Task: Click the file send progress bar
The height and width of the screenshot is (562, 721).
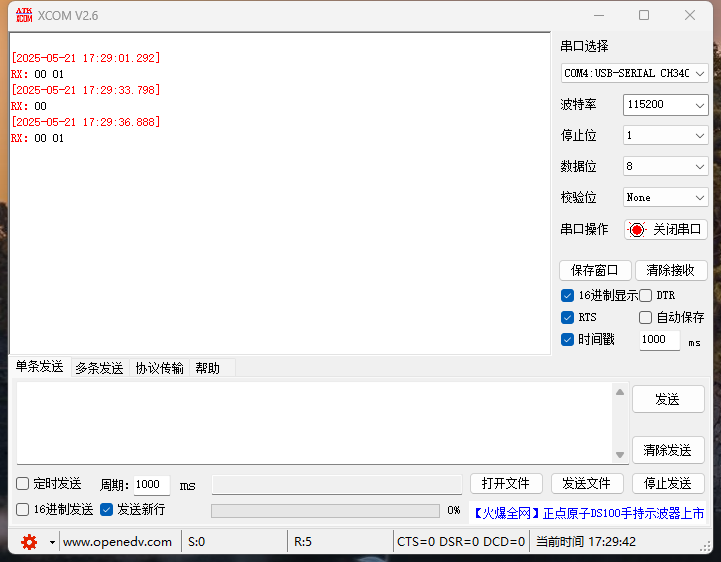Action: tap(326, 511)
